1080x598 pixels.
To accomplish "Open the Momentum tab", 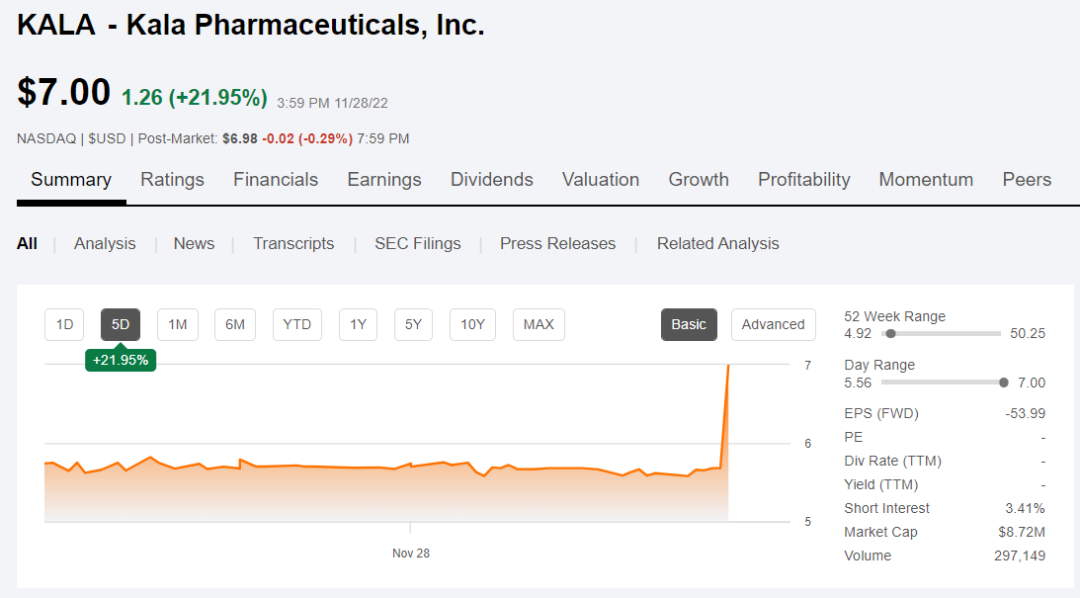I will point(925,180).
